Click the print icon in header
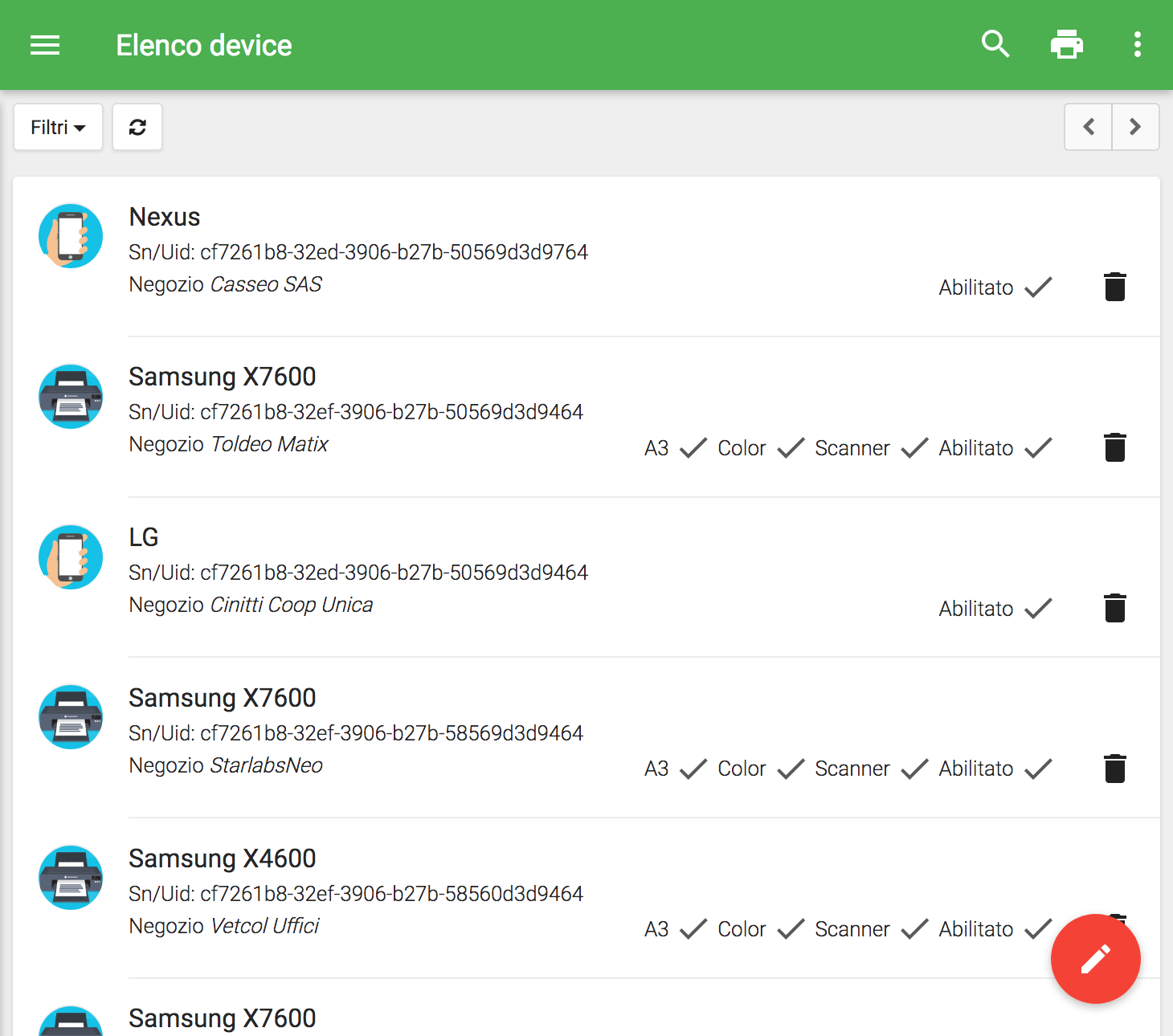1173x1036 pixels. [1066, 44]
